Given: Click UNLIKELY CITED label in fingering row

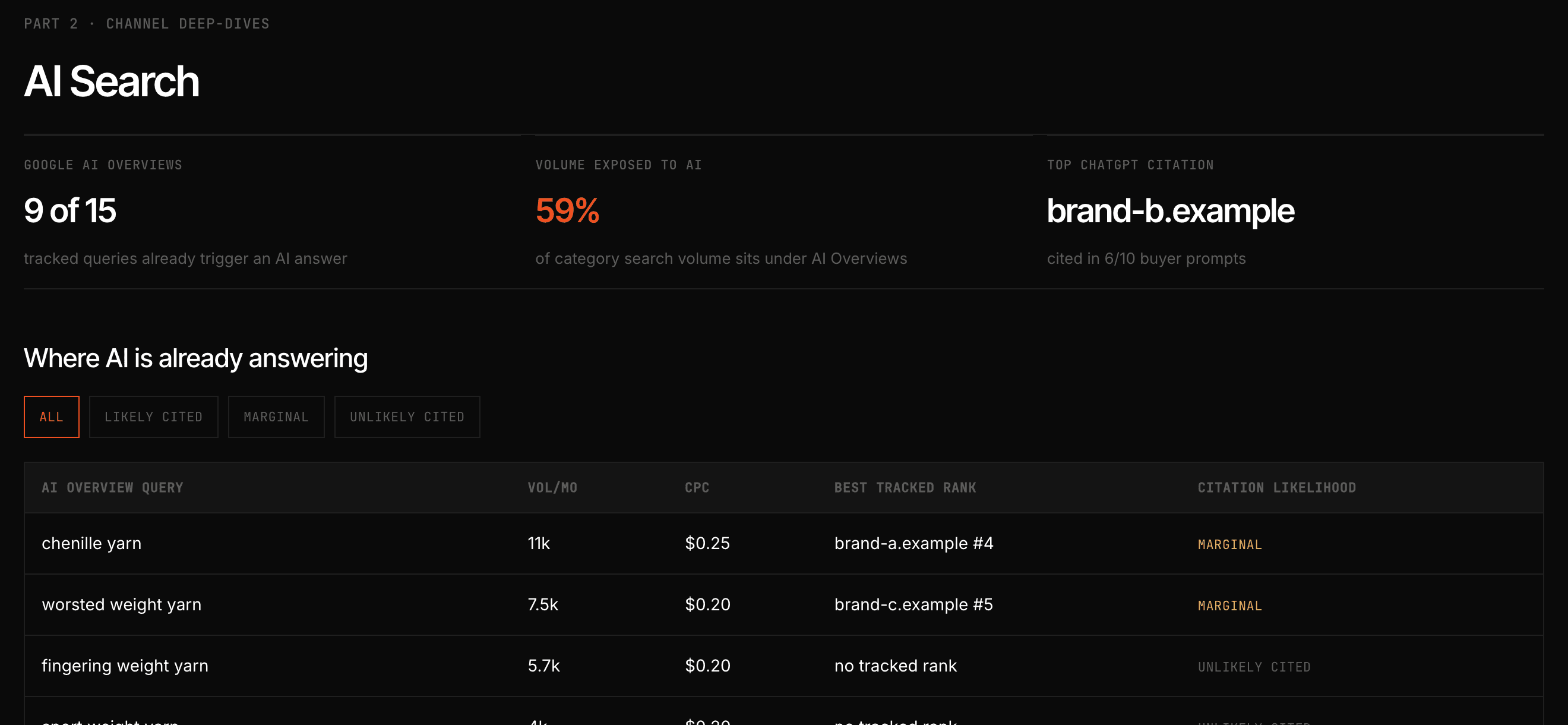Looking at the screenshot, I should pos(1254,667).
